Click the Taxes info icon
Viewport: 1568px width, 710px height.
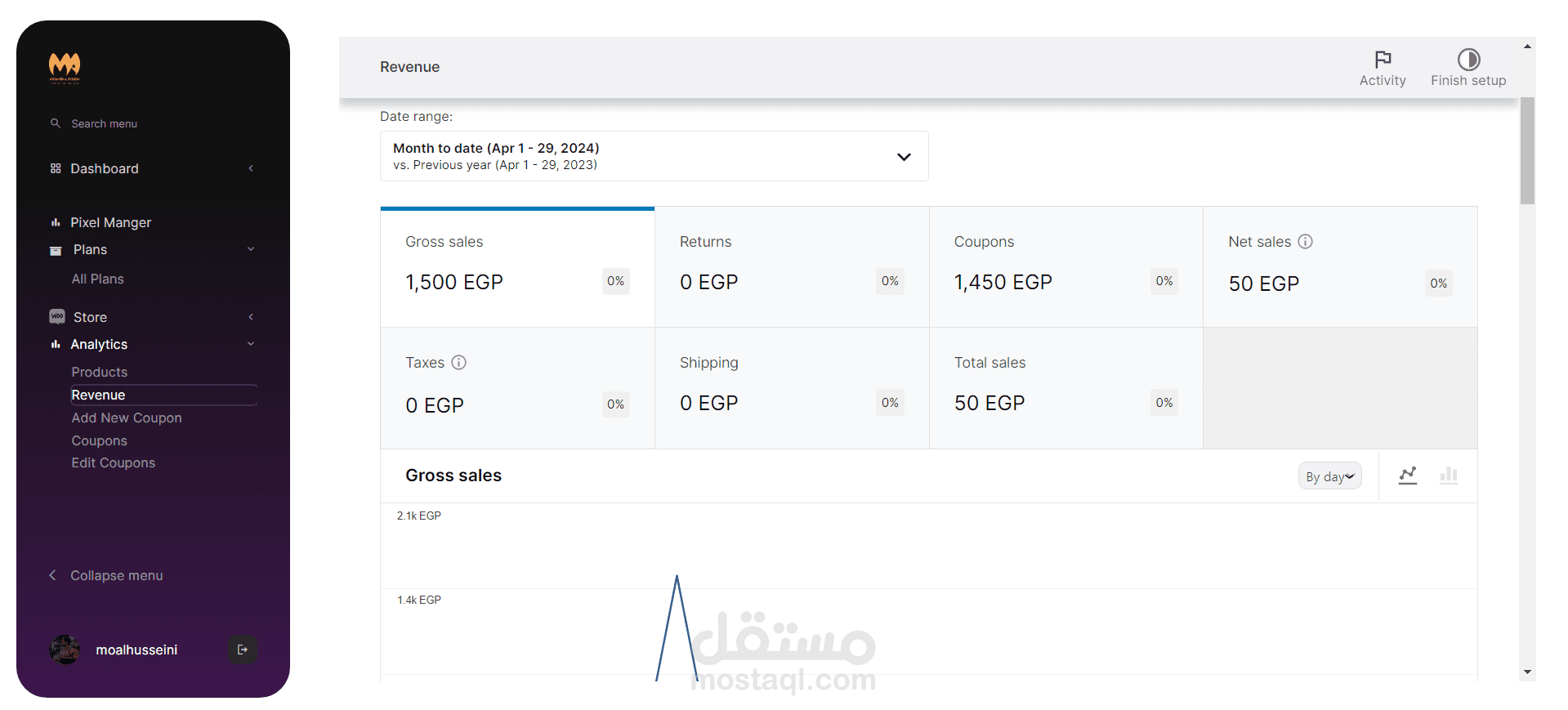459,363
